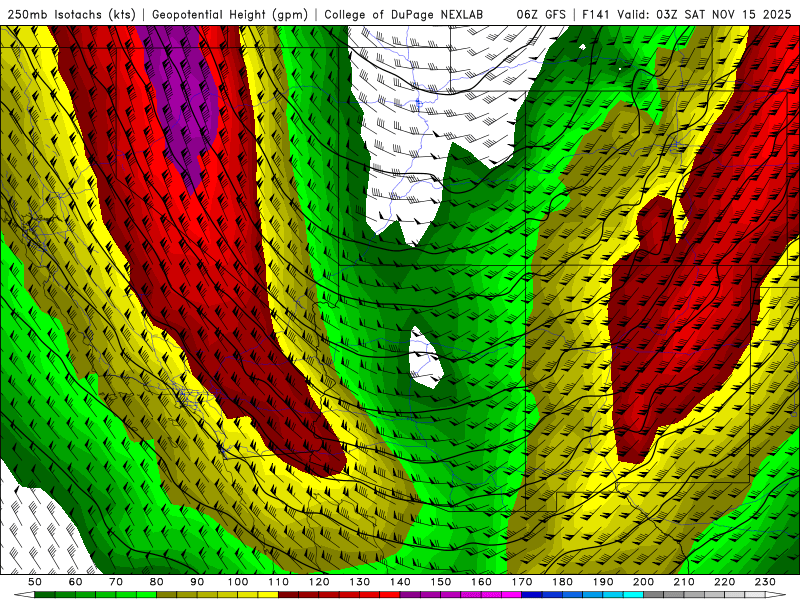This screenshot has width=800, height=600.
Task: Click the colorbar value label 190
Action: pos(603,582)
